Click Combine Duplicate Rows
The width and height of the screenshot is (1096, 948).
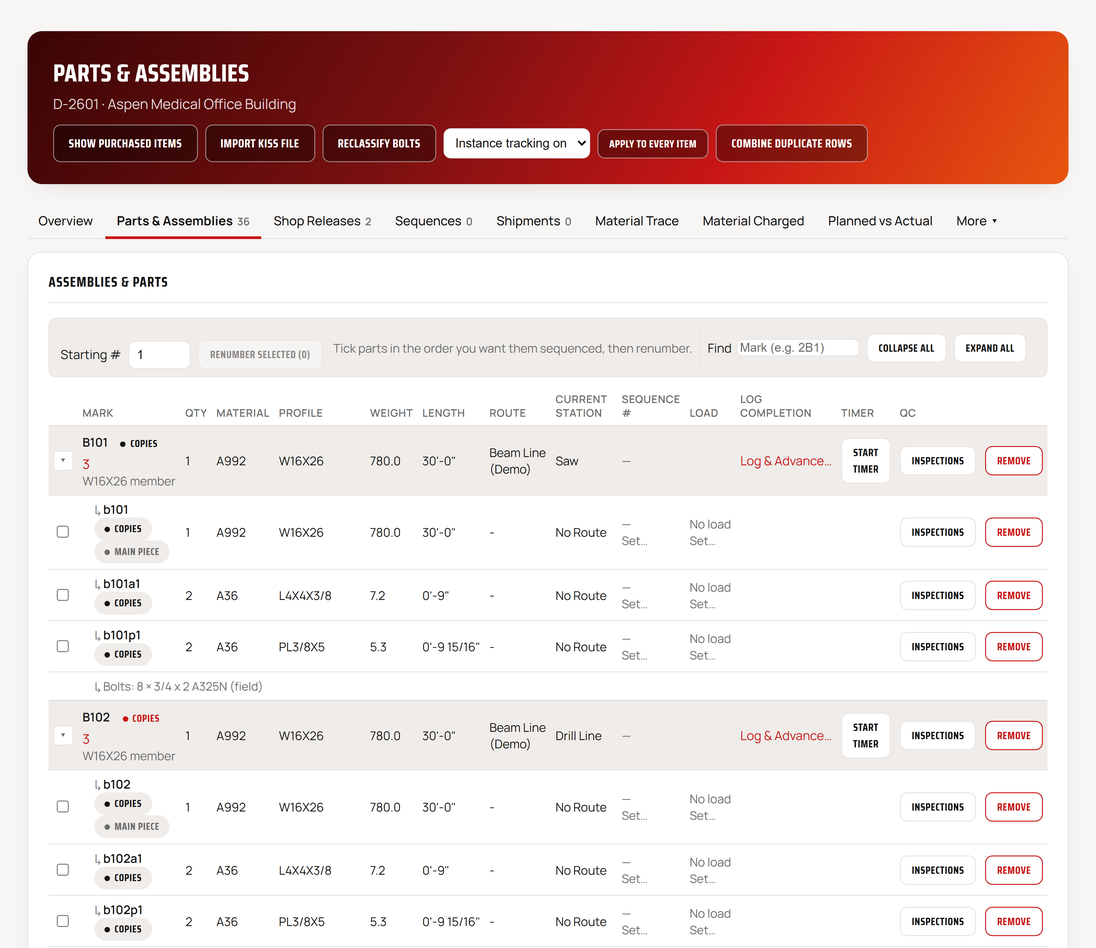(791, 143)
